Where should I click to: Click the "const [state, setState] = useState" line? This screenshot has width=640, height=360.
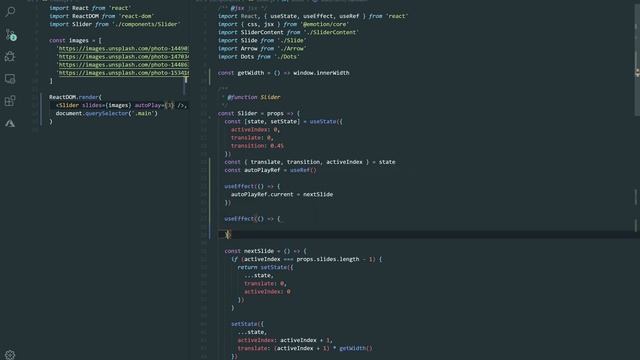(283, 122)
